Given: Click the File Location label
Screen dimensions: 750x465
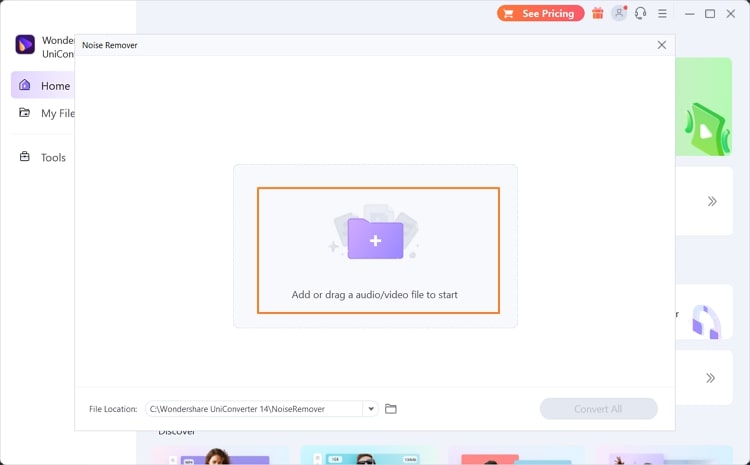Looking at the screenshot, I should click(113, 409).
